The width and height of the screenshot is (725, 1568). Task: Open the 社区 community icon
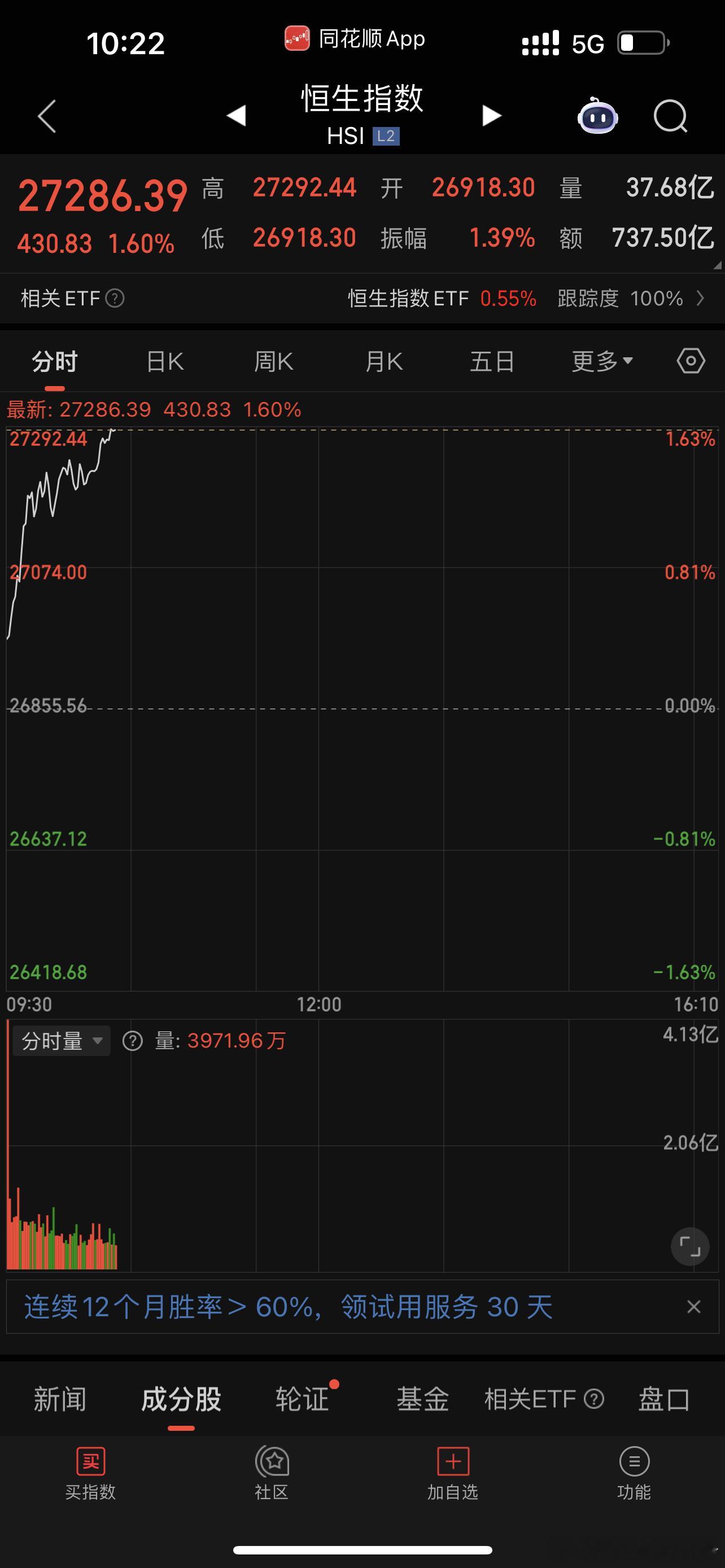click(272, 1473)
